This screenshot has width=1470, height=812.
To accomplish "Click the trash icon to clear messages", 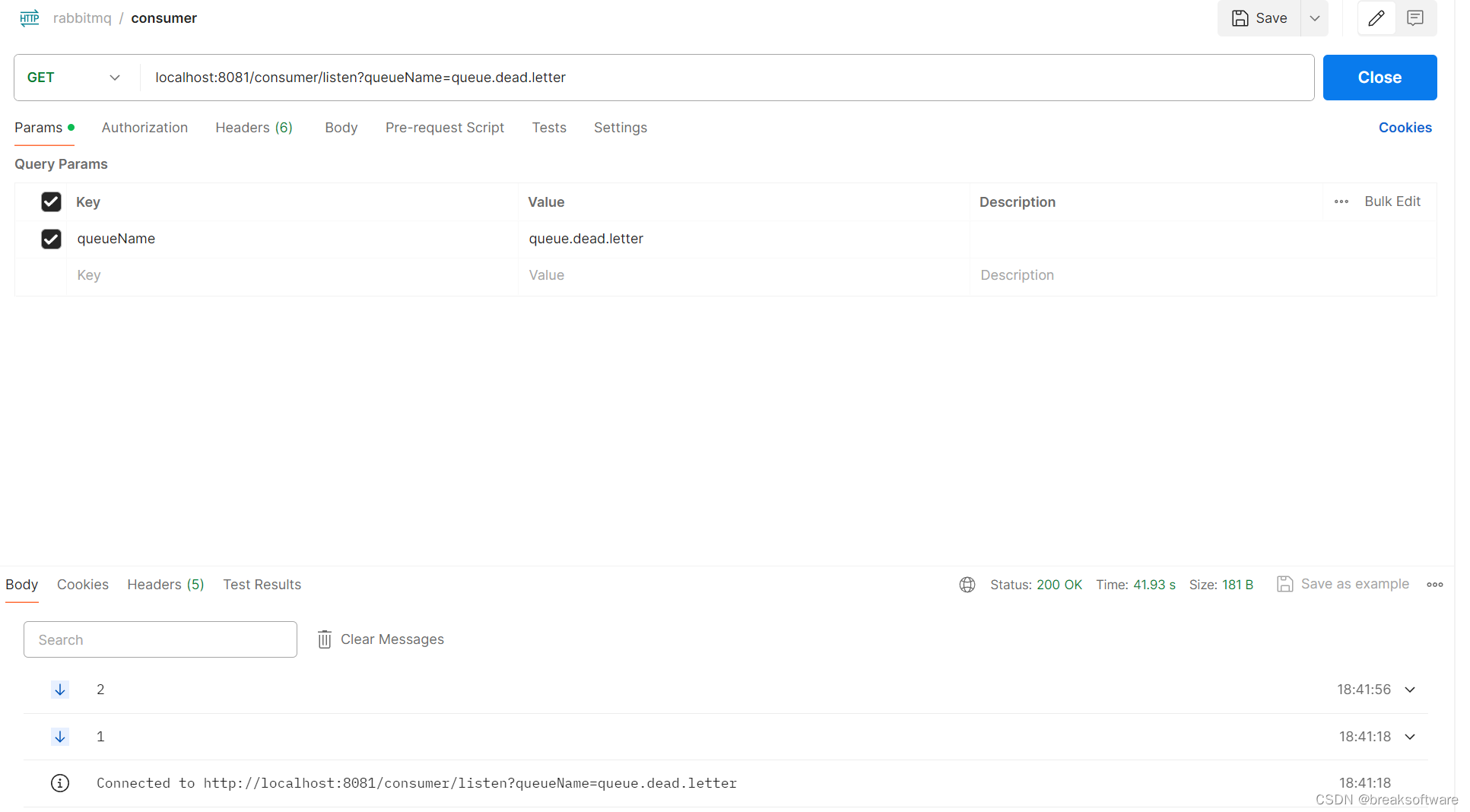I will [x=325, y=639].
